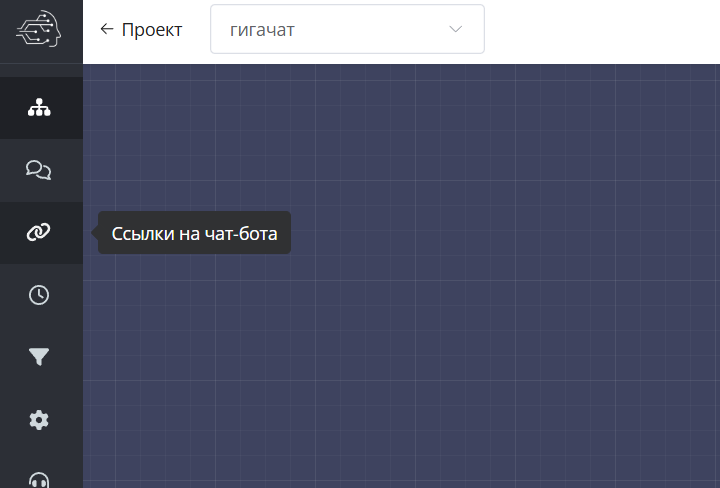
Task: Click the chain link chatbot links icon
Action: 39,232
